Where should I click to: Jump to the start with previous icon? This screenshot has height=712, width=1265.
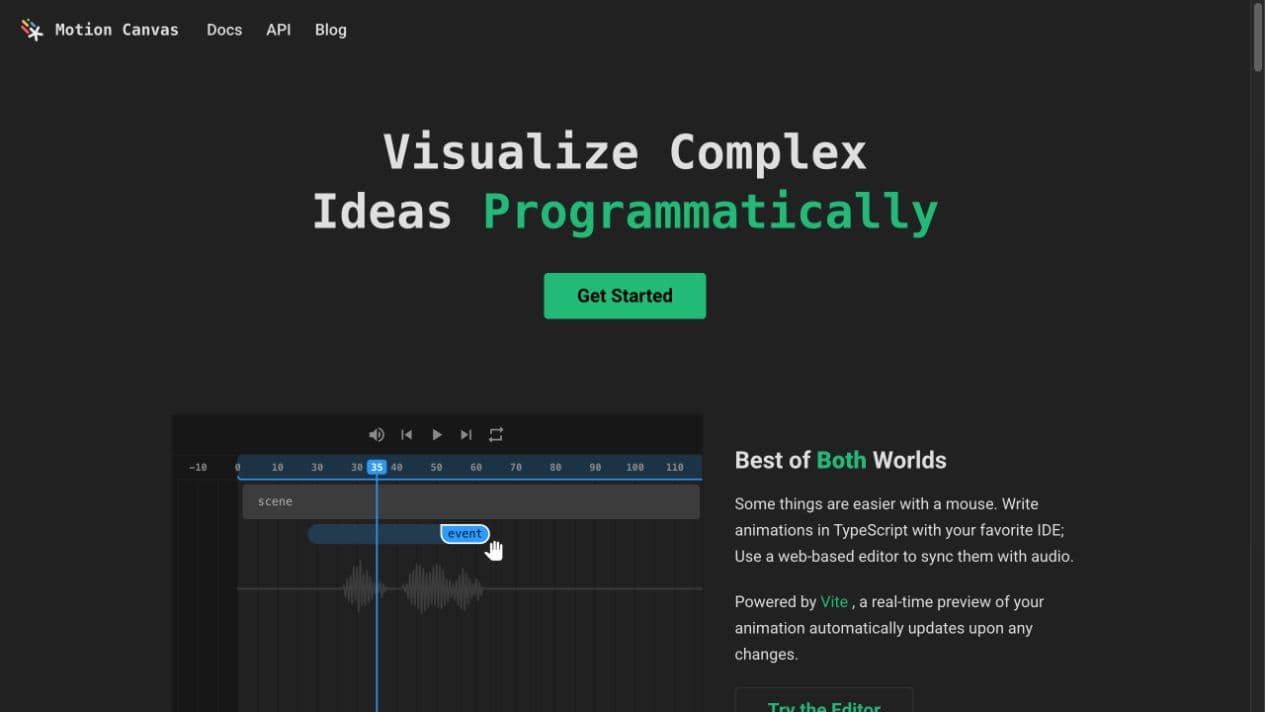406,434
